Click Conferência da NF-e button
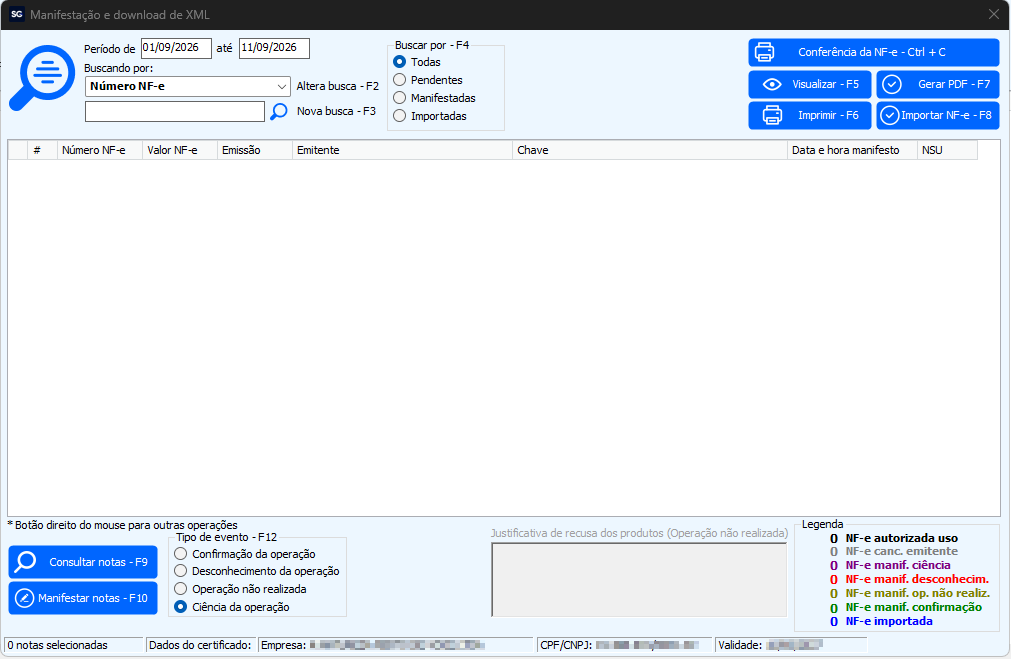1011x659 pixels. pyautogui.click(x=874, y=52)
